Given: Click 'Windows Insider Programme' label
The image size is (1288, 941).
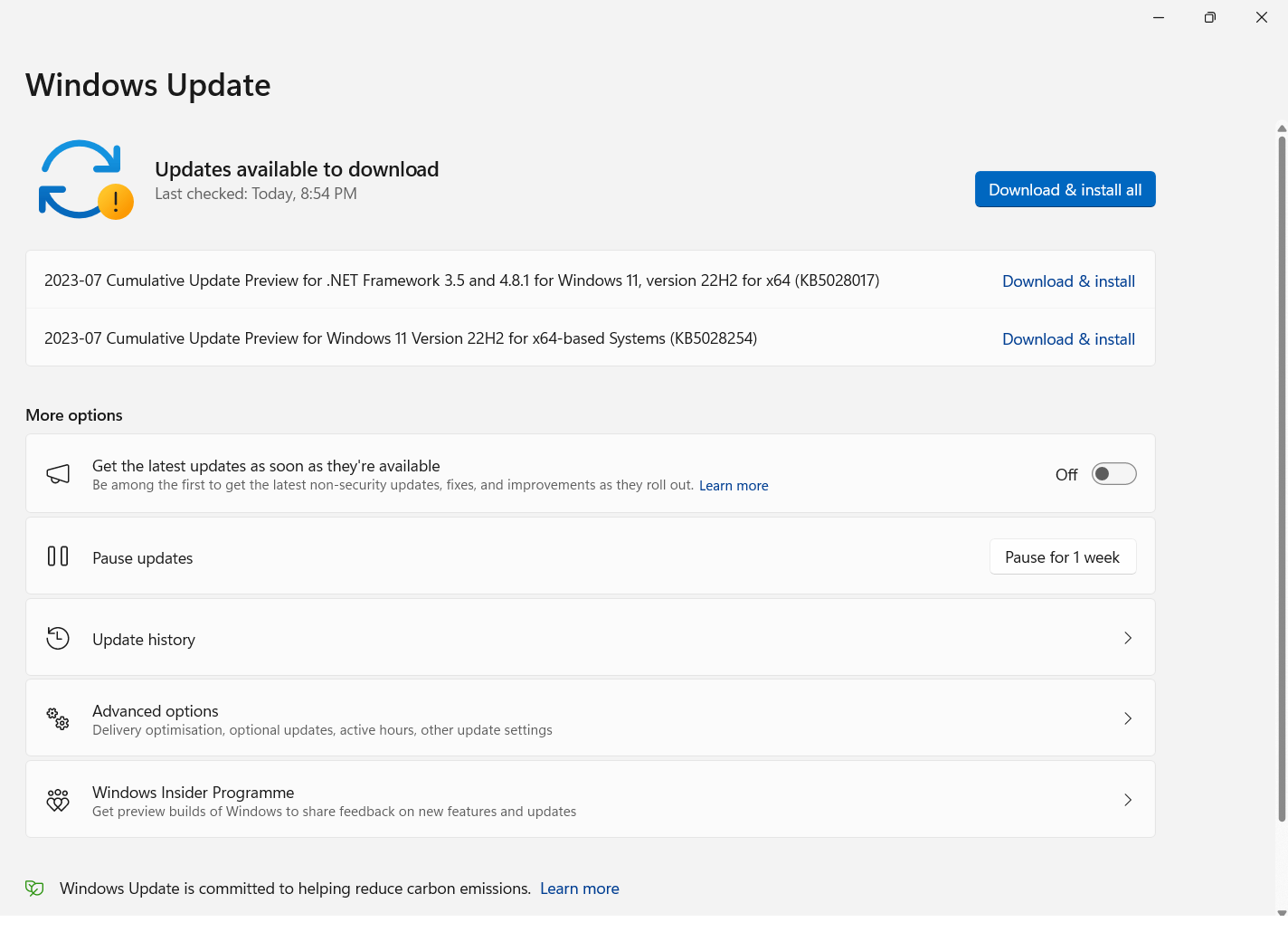Looking at the screenshot, I should pos(194,793).
